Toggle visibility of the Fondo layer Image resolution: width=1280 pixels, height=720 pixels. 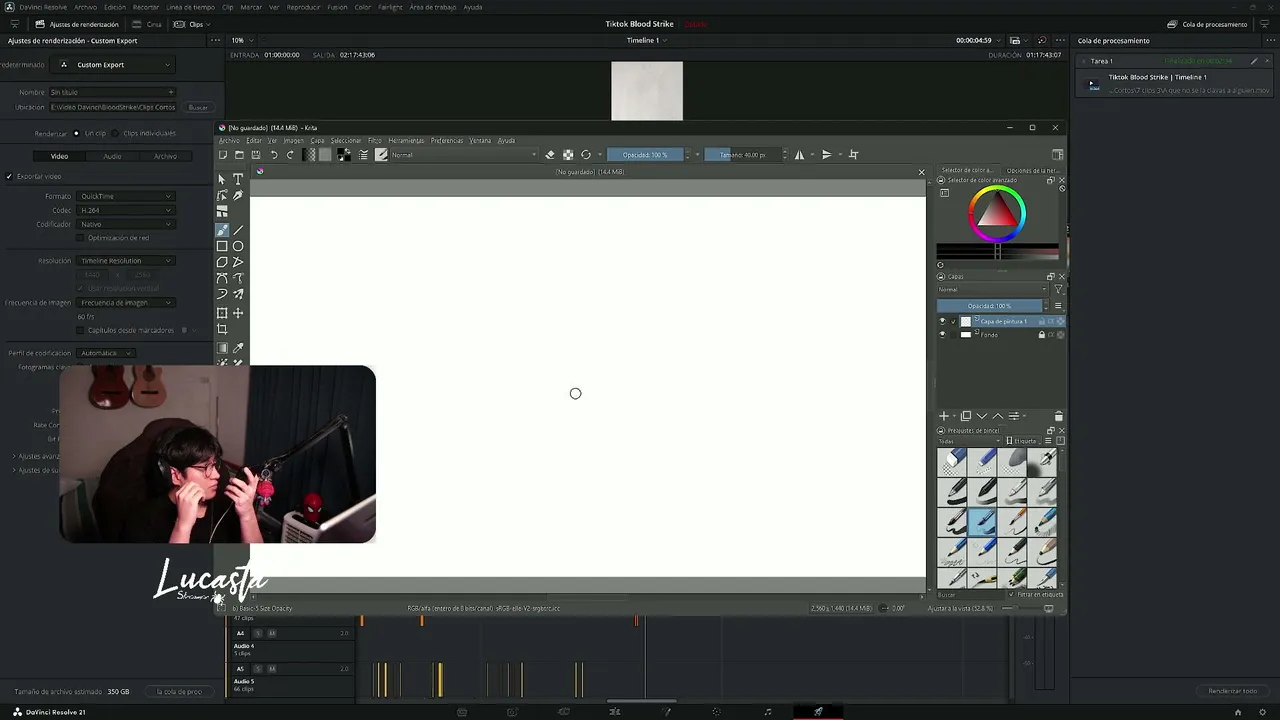[942, 335]
